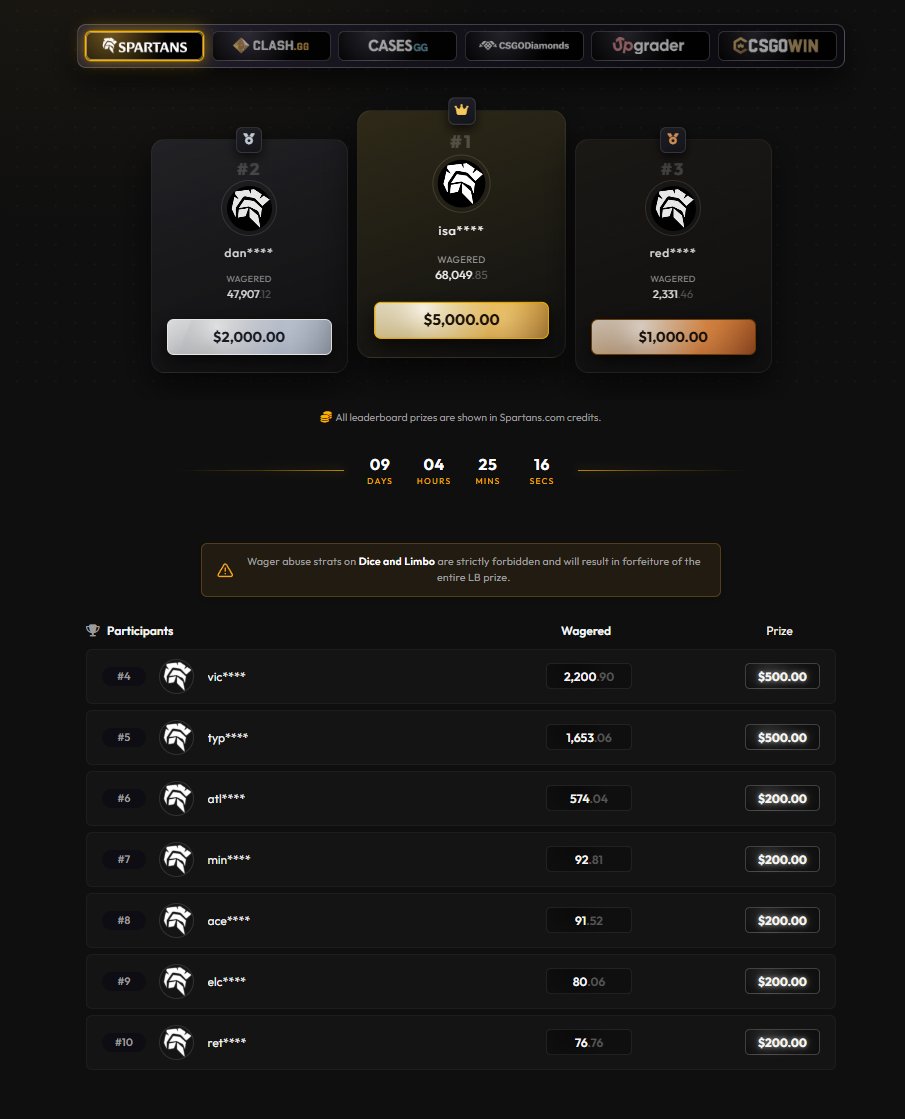Click dan**** Spartan helmet avatar

[249, 208]
